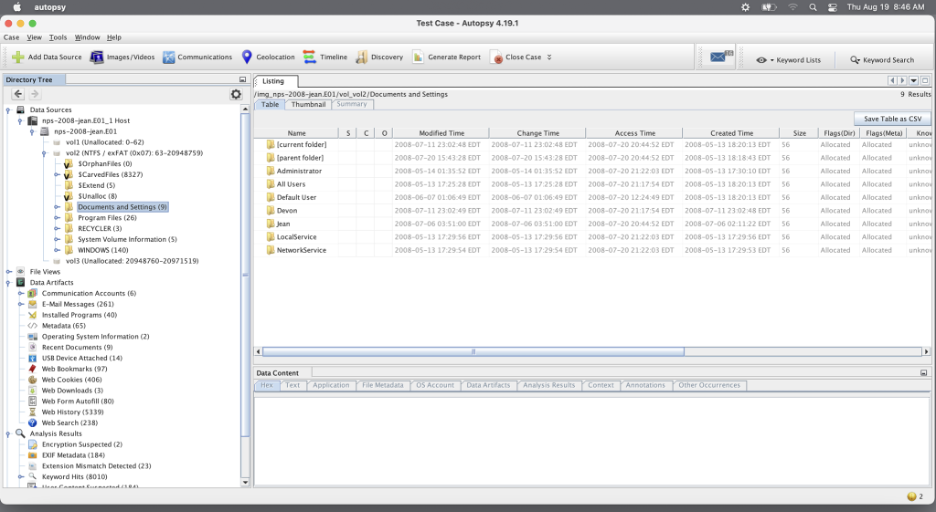The width and height of the screenshot is (936, 512).
Task: Expand the File Views node
Action: 9,272
